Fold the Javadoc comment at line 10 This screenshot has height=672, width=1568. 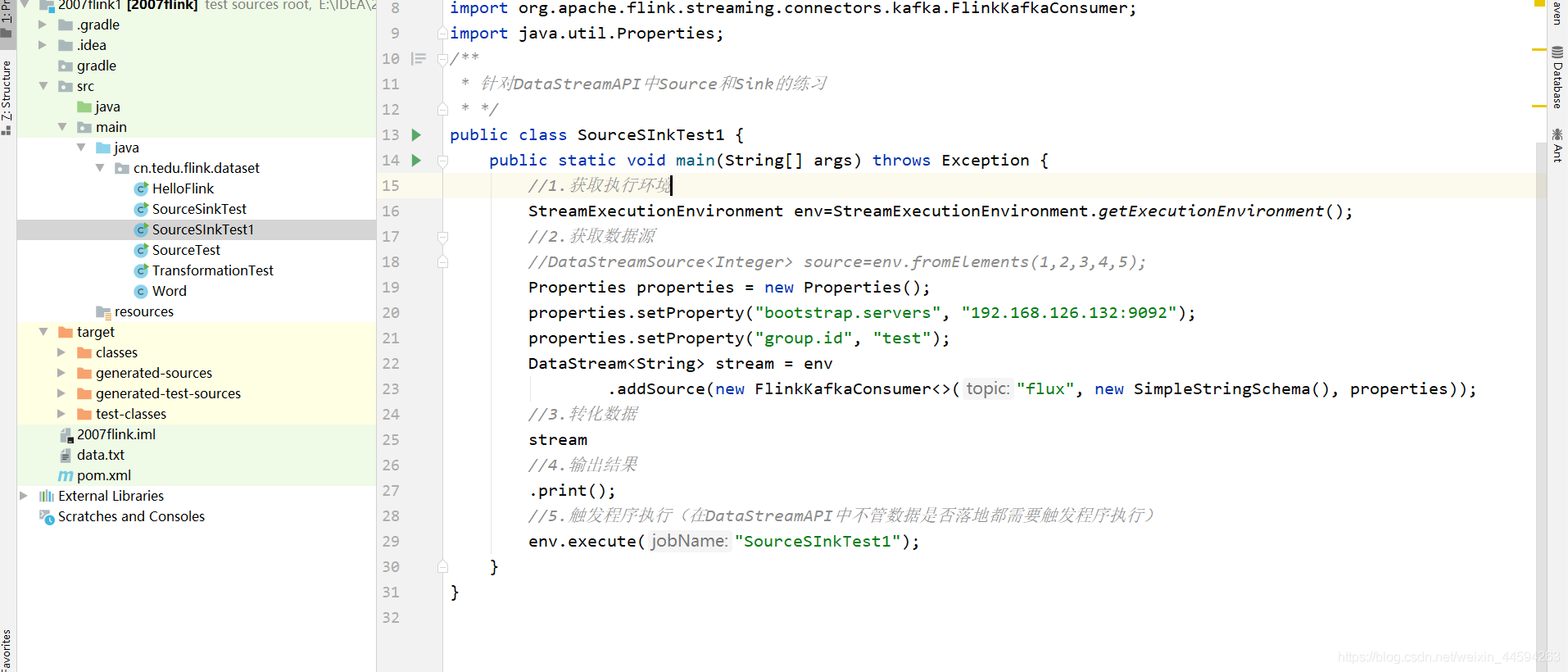click(x=442, y=58)
